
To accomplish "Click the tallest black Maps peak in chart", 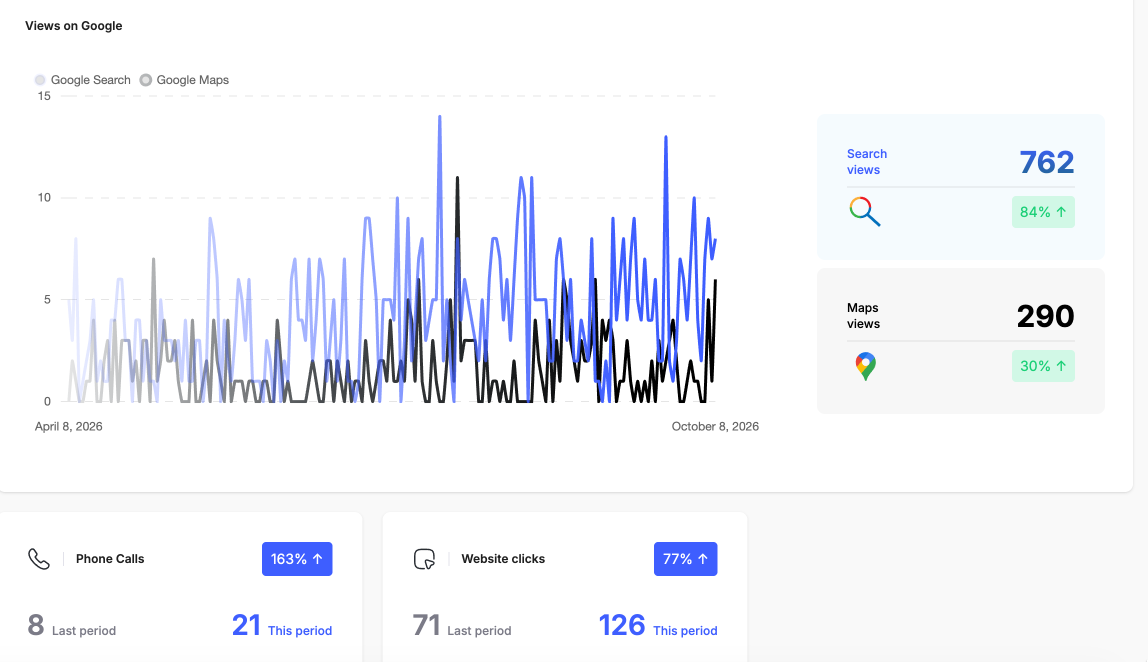I will coord(458,179).
